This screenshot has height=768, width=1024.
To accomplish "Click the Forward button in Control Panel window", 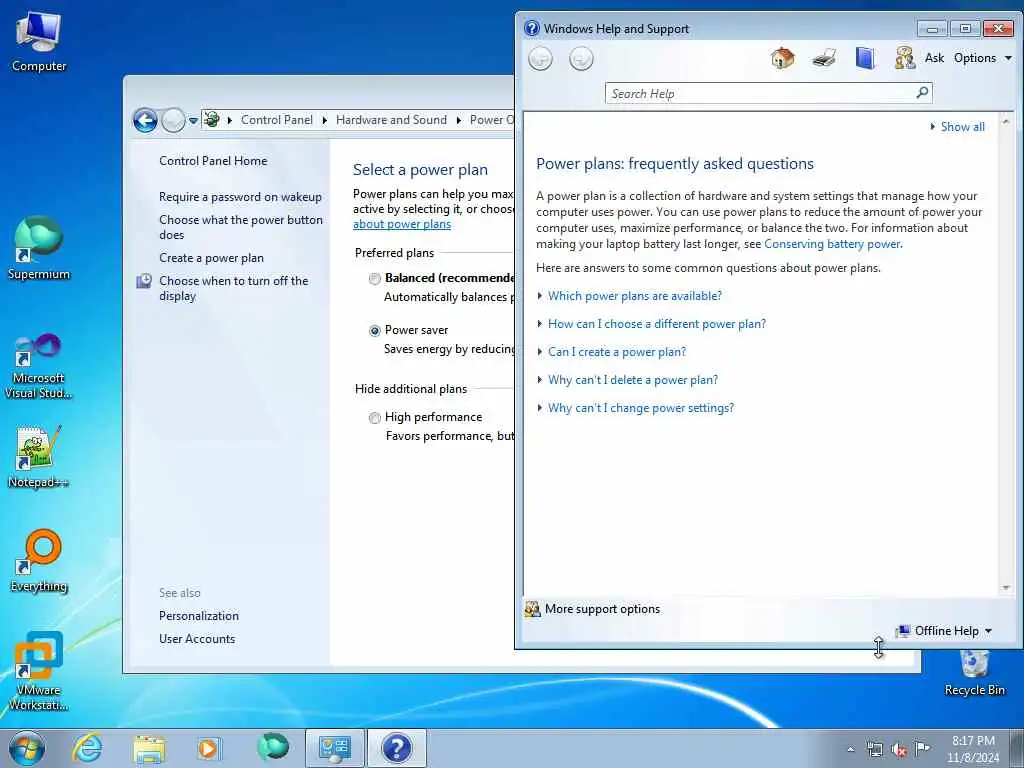I will pos(173,120).
